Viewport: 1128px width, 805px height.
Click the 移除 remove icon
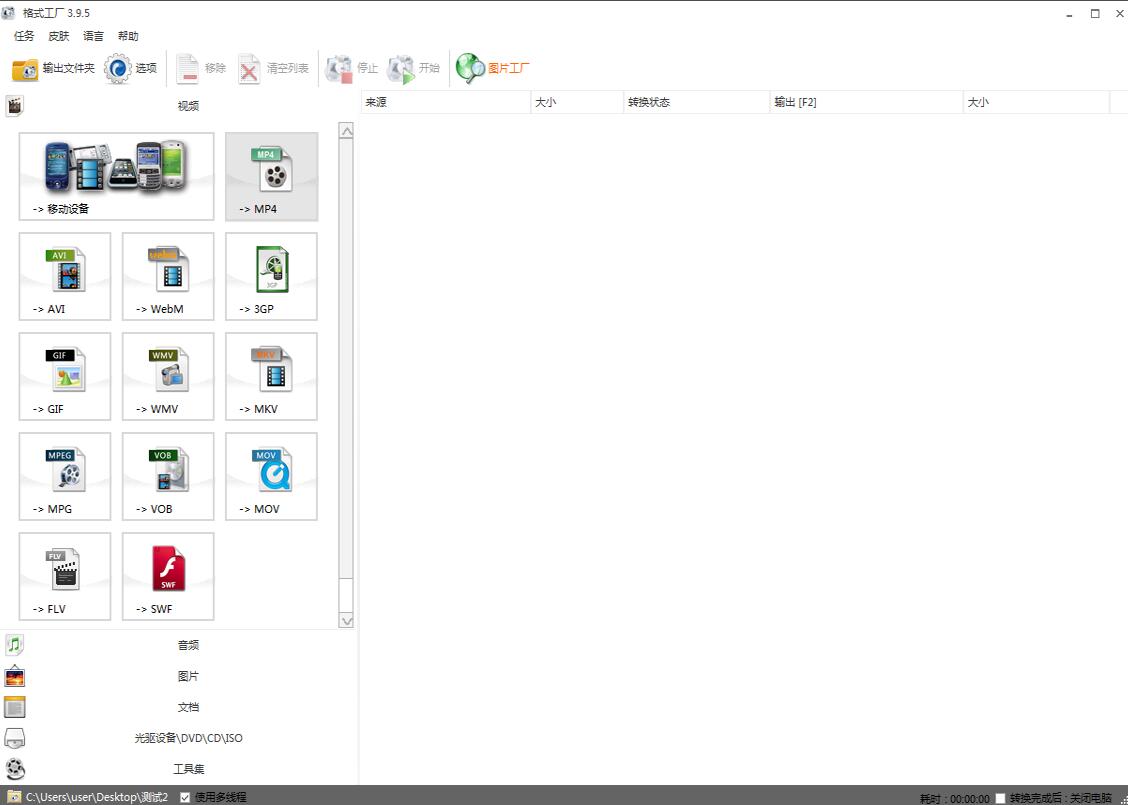pyautogui.click(x=187, y=68)
